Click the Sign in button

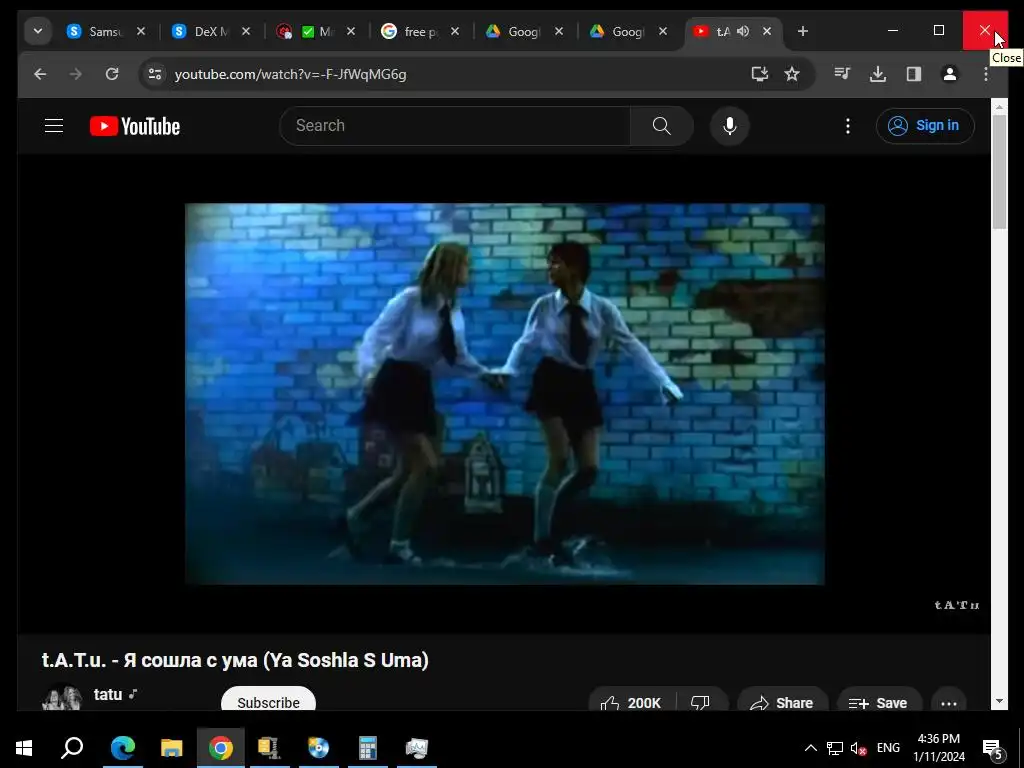pyautogui.click(x=925, y=125)
